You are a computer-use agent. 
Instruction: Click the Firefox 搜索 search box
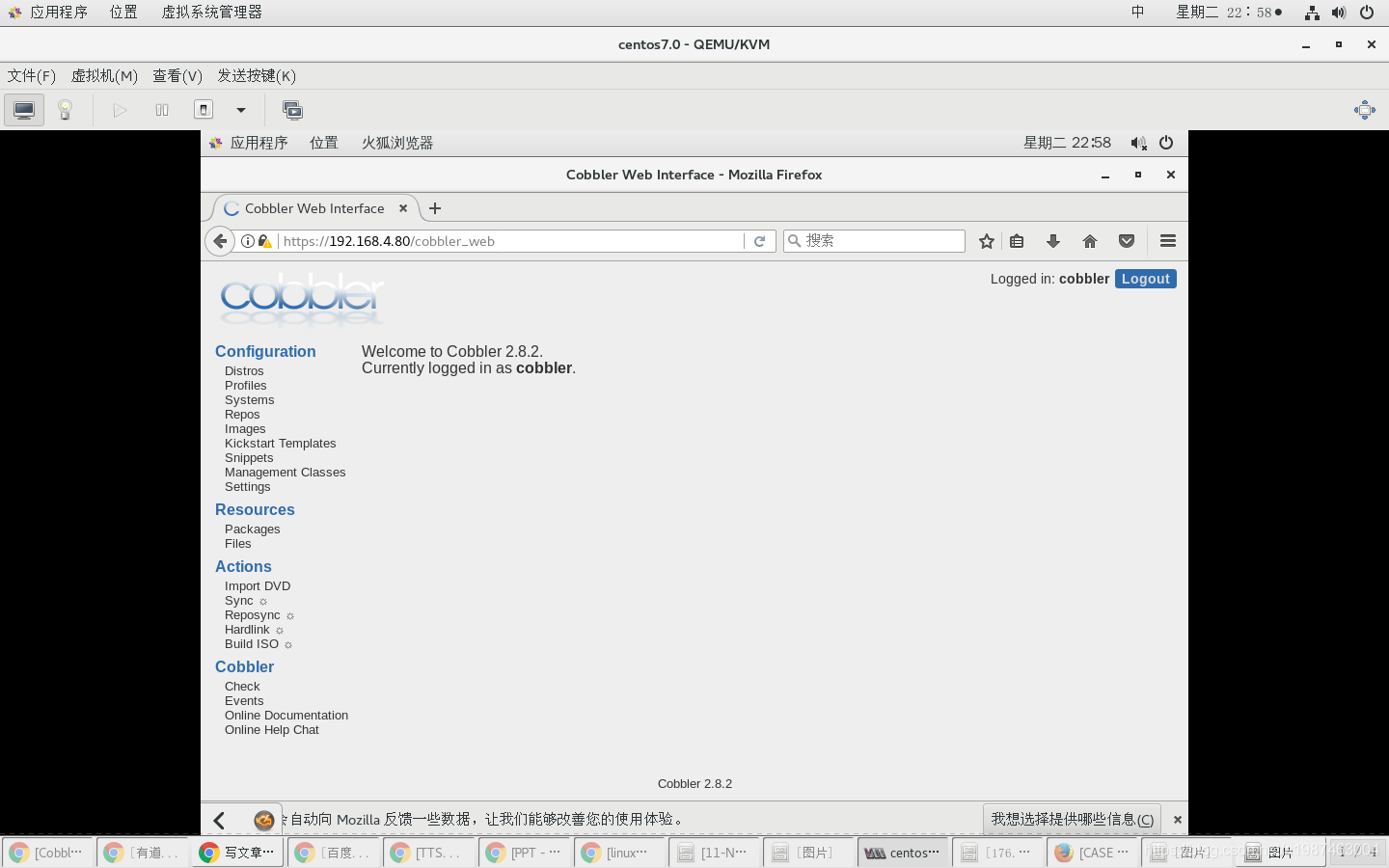[874, 241]
